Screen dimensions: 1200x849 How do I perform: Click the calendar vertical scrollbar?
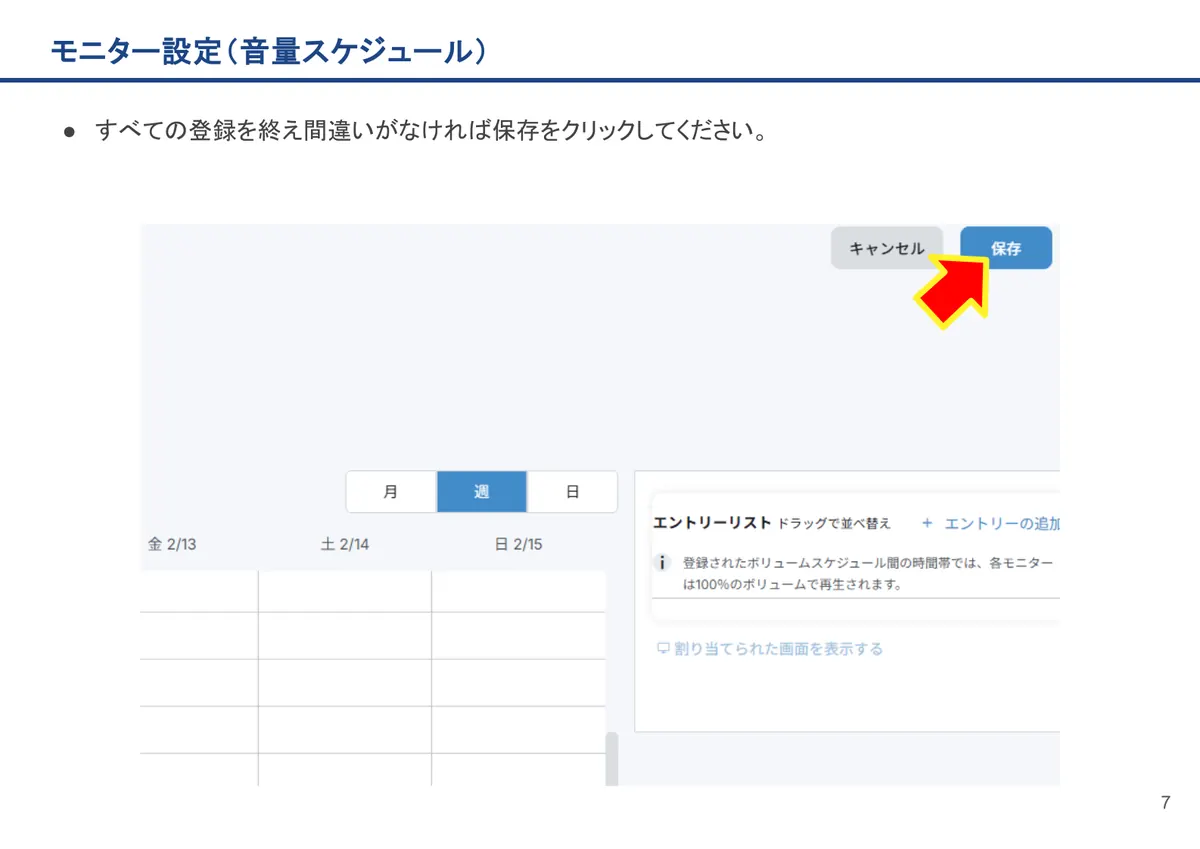[x=612, y=759]
